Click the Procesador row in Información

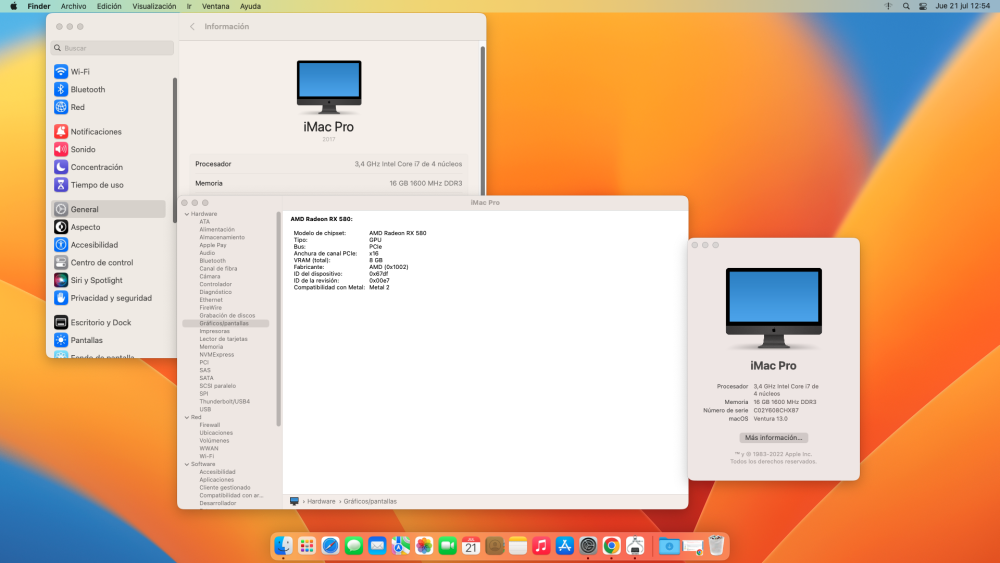pos(328,164)
